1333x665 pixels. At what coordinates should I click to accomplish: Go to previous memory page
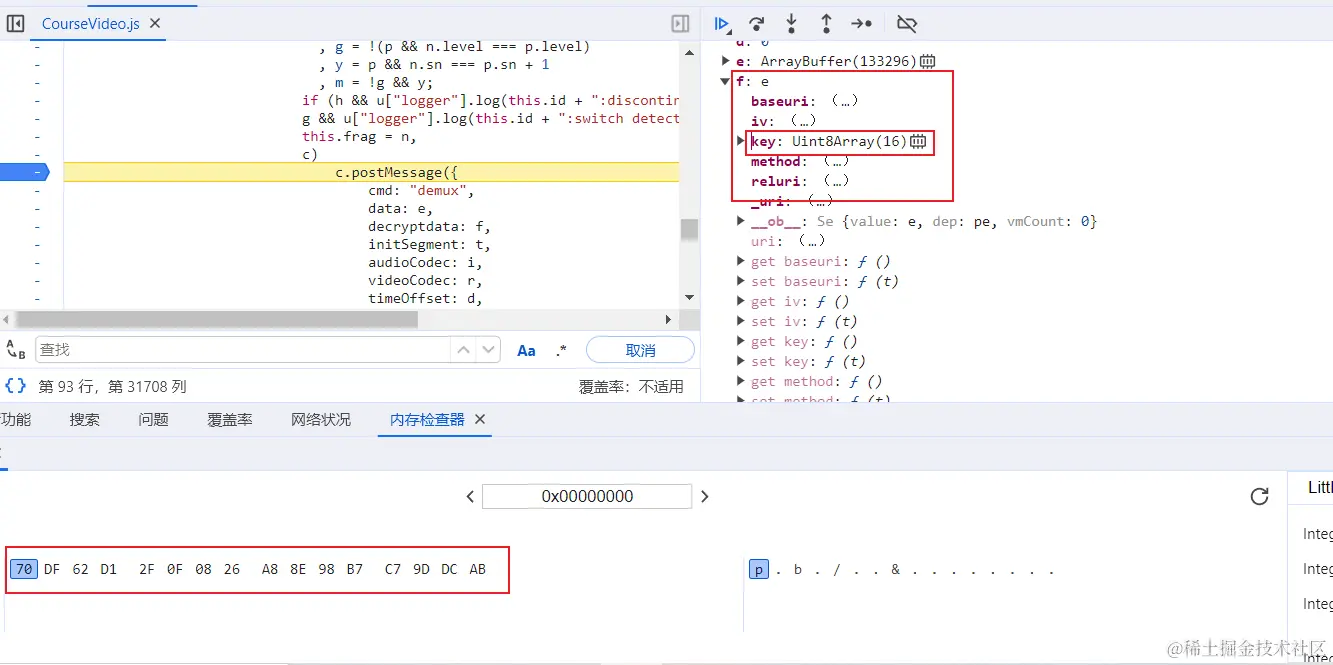[470, 497]
